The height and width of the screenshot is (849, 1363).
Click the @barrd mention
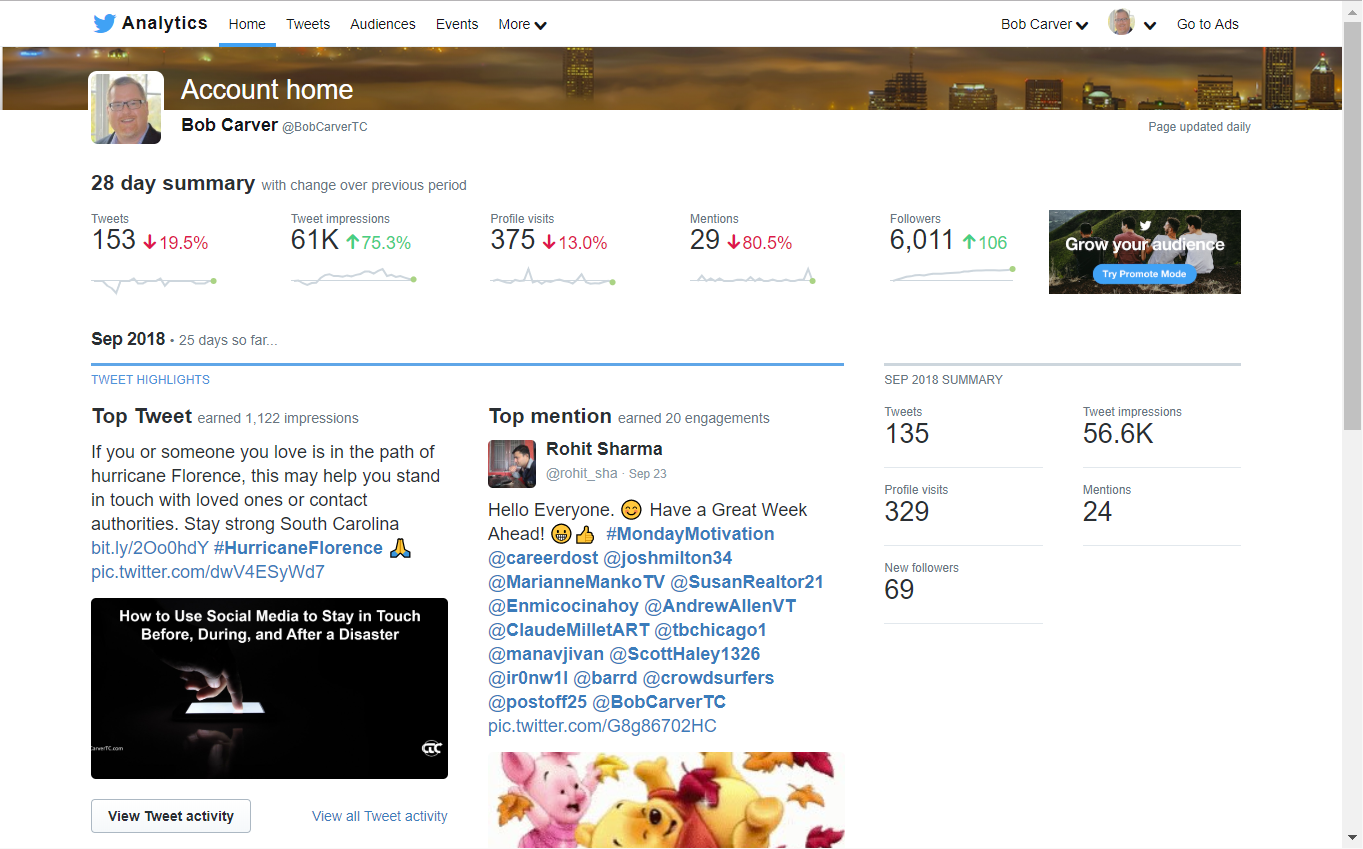coord(606,678)
